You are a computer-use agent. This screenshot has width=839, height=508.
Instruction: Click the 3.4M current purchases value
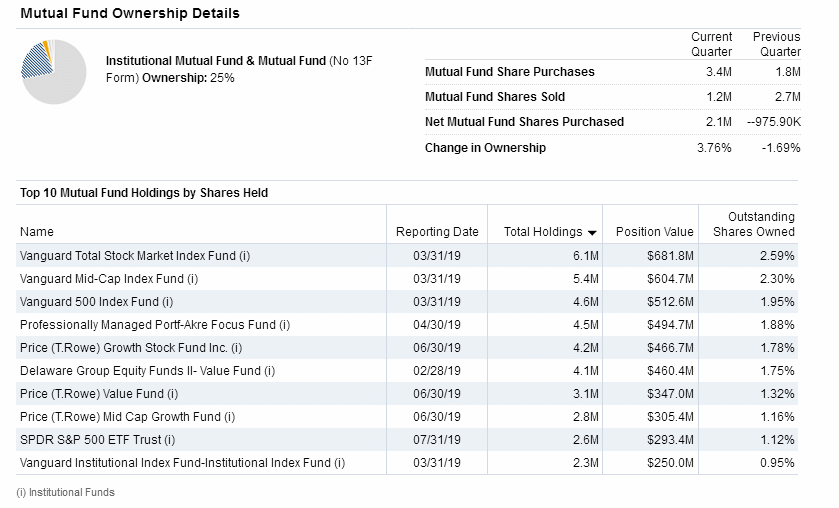719,72
